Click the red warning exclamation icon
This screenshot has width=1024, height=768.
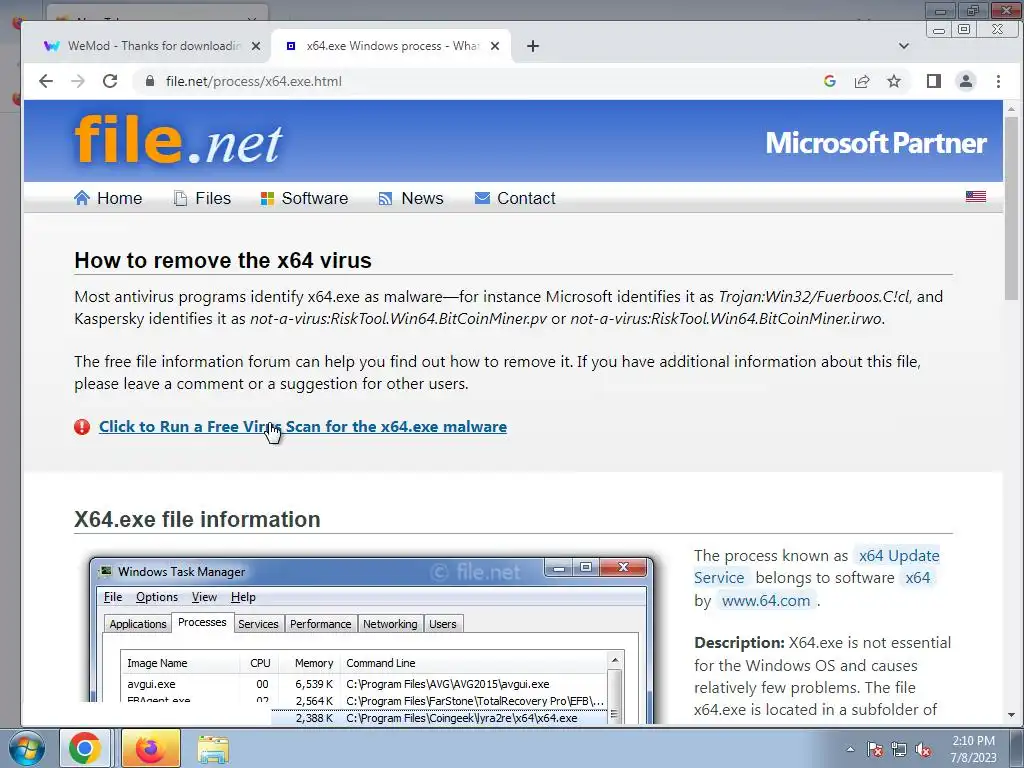click(82, 427)
